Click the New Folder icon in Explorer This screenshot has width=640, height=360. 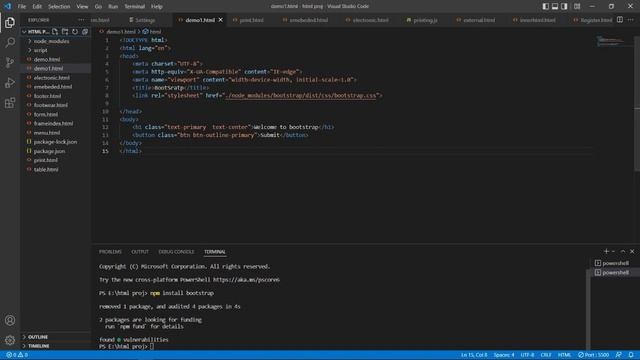tap(65, 31)
